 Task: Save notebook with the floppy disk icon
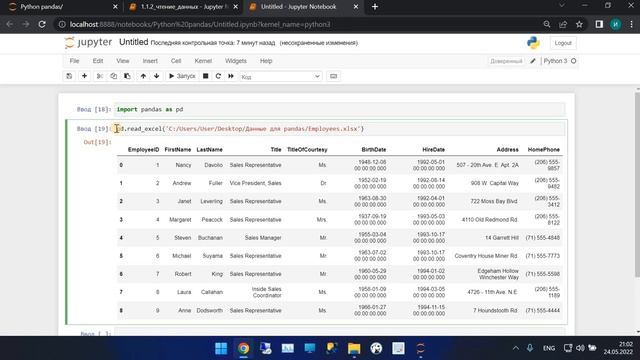click(69, 76)
